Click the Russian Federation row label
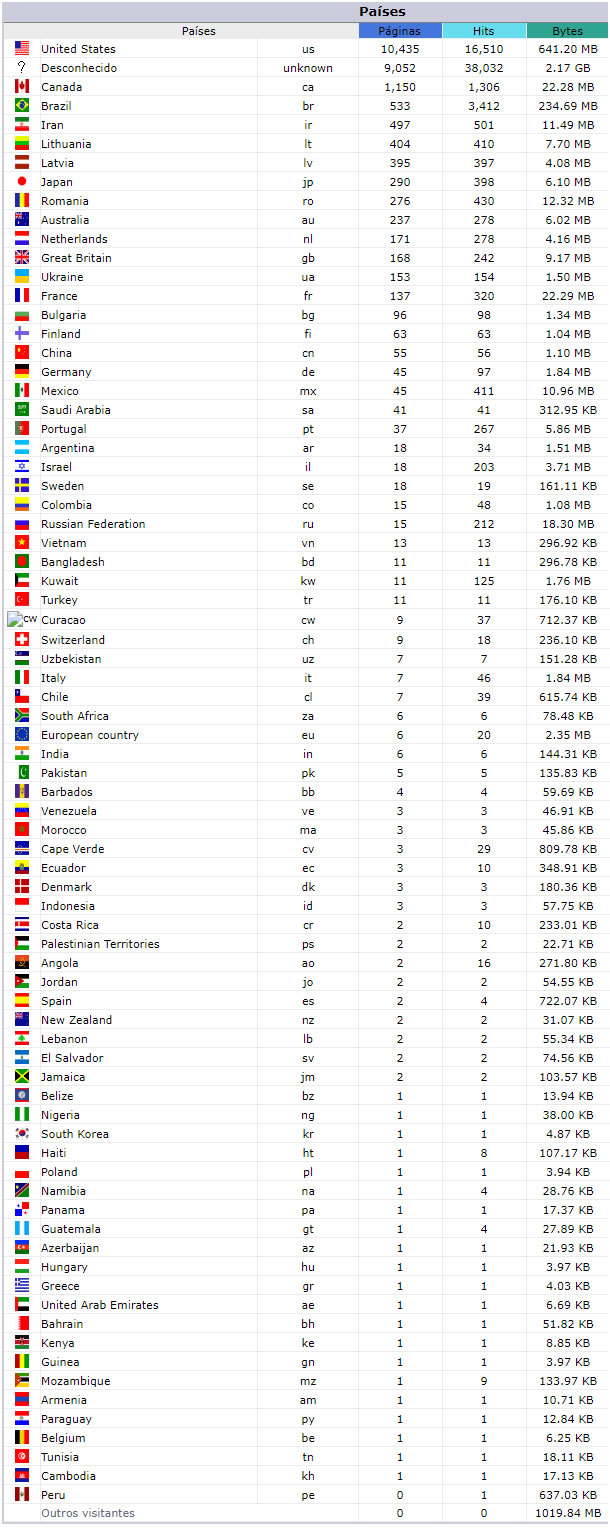 (x=93, y=524)
